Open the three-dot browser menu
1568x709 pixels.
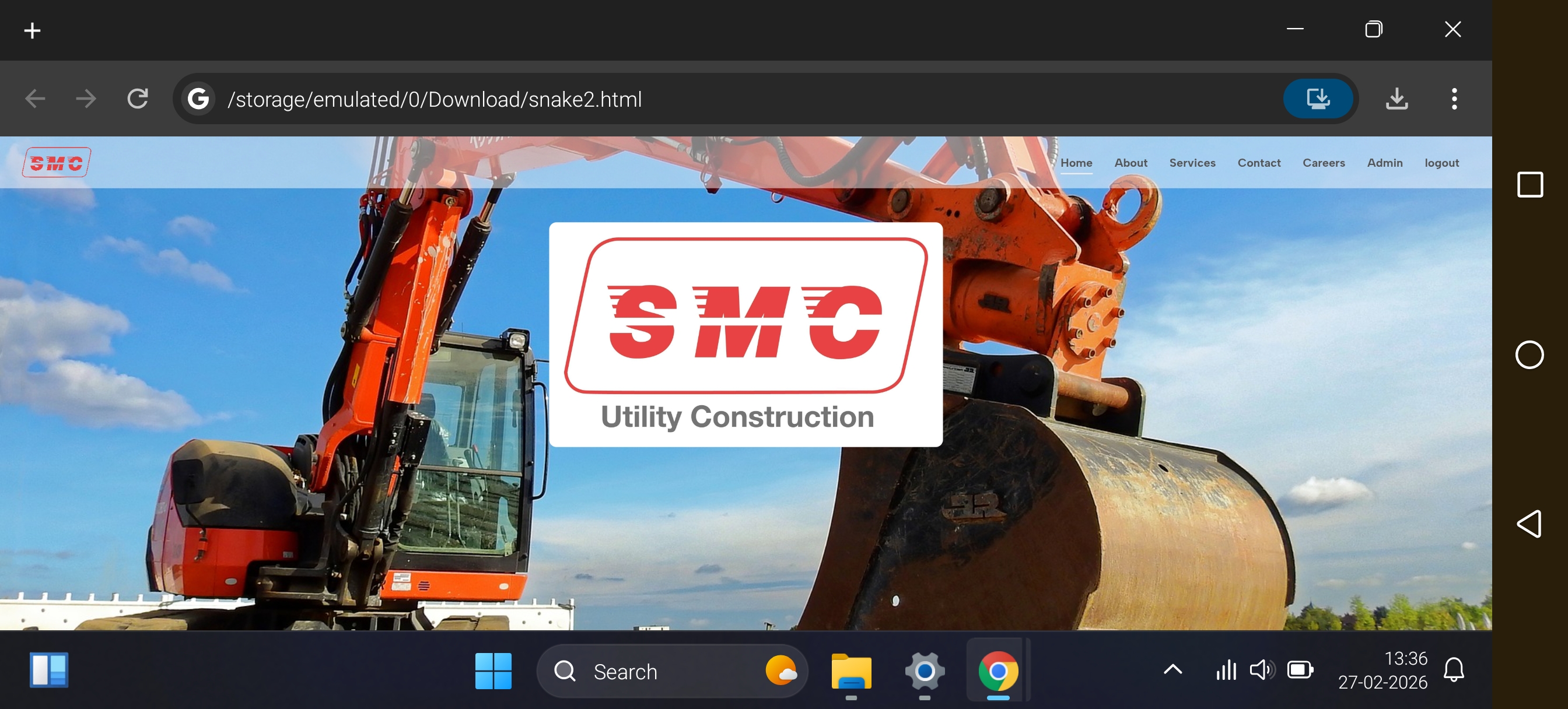point(1454,99)
